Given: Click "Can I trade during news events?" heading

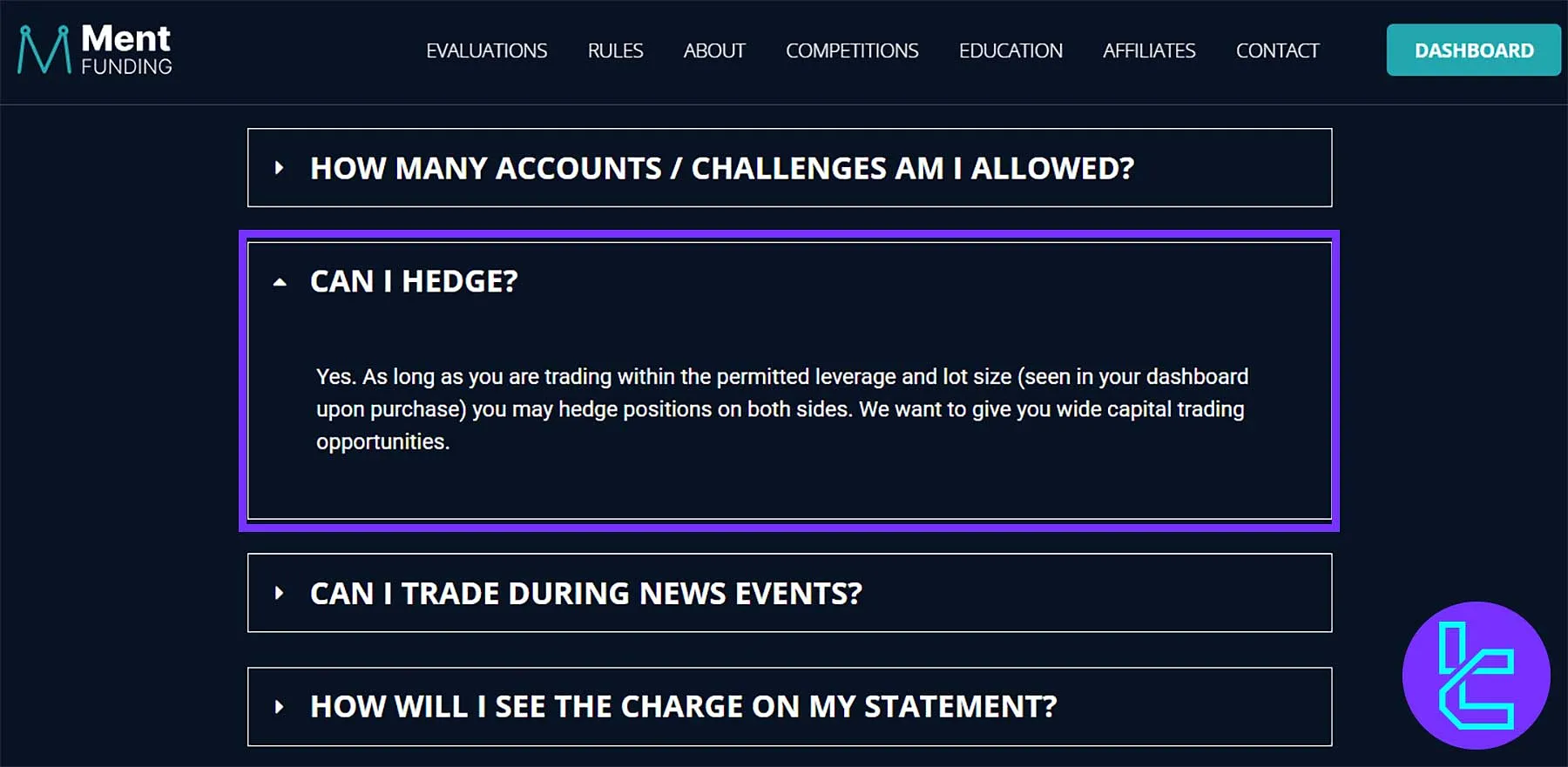Looking at the screenshot, I should [x=585, y=594].
